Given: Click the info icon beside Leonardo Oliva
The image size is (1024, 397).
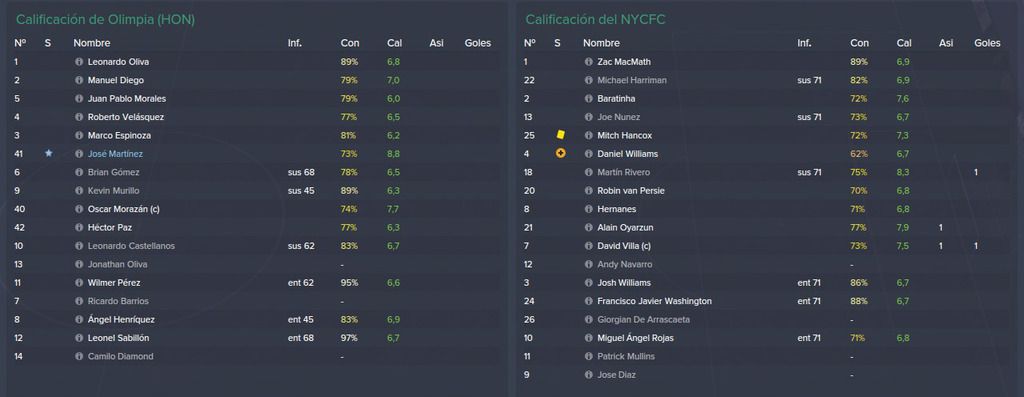Looking at the screenshot, I should pyautogui.click(x=79, y=62).
